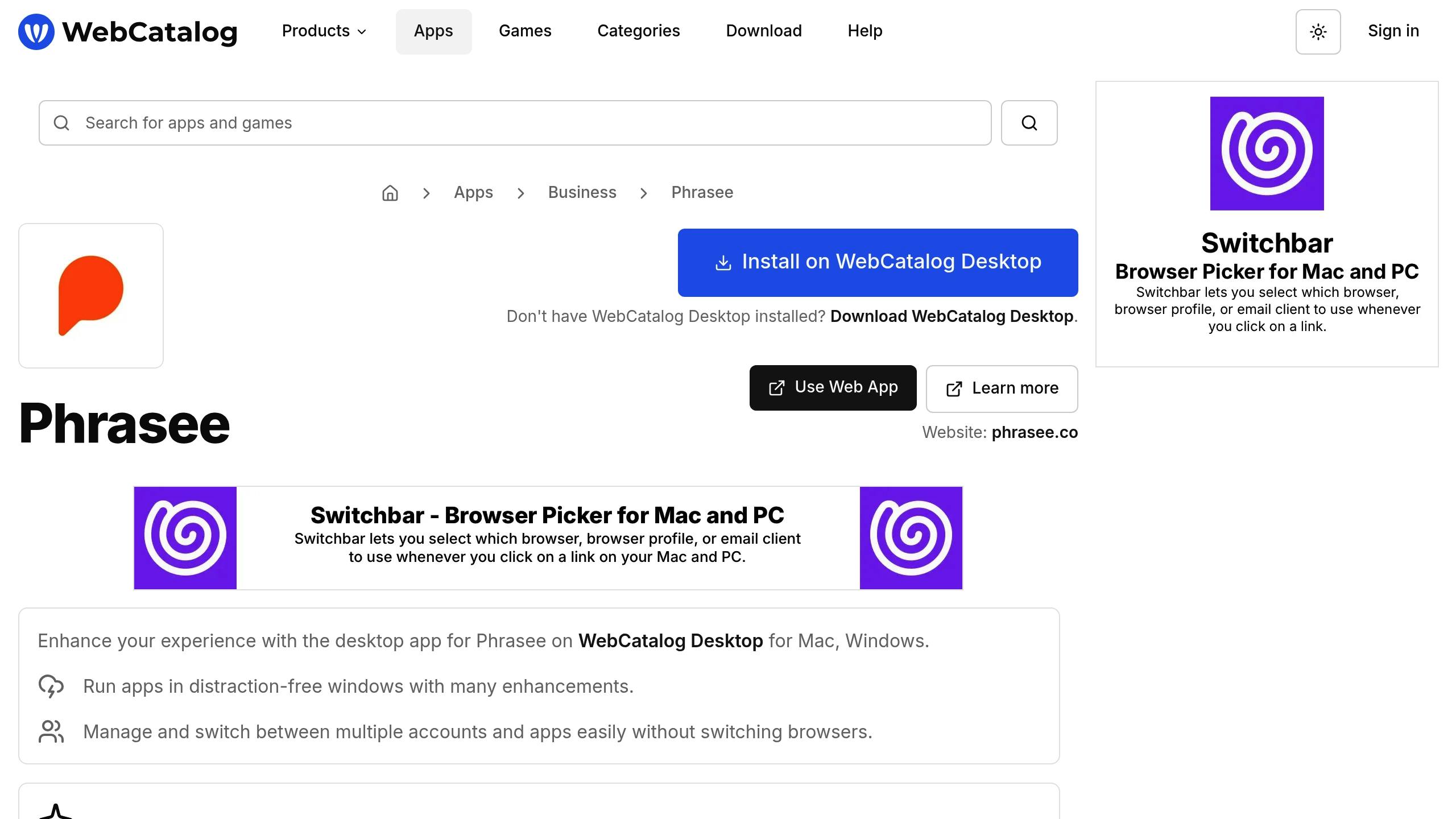The height and width of the screenshot is (819, 1456).
Task: Open the Games navigation item
Action: click(x=525, y=31)
